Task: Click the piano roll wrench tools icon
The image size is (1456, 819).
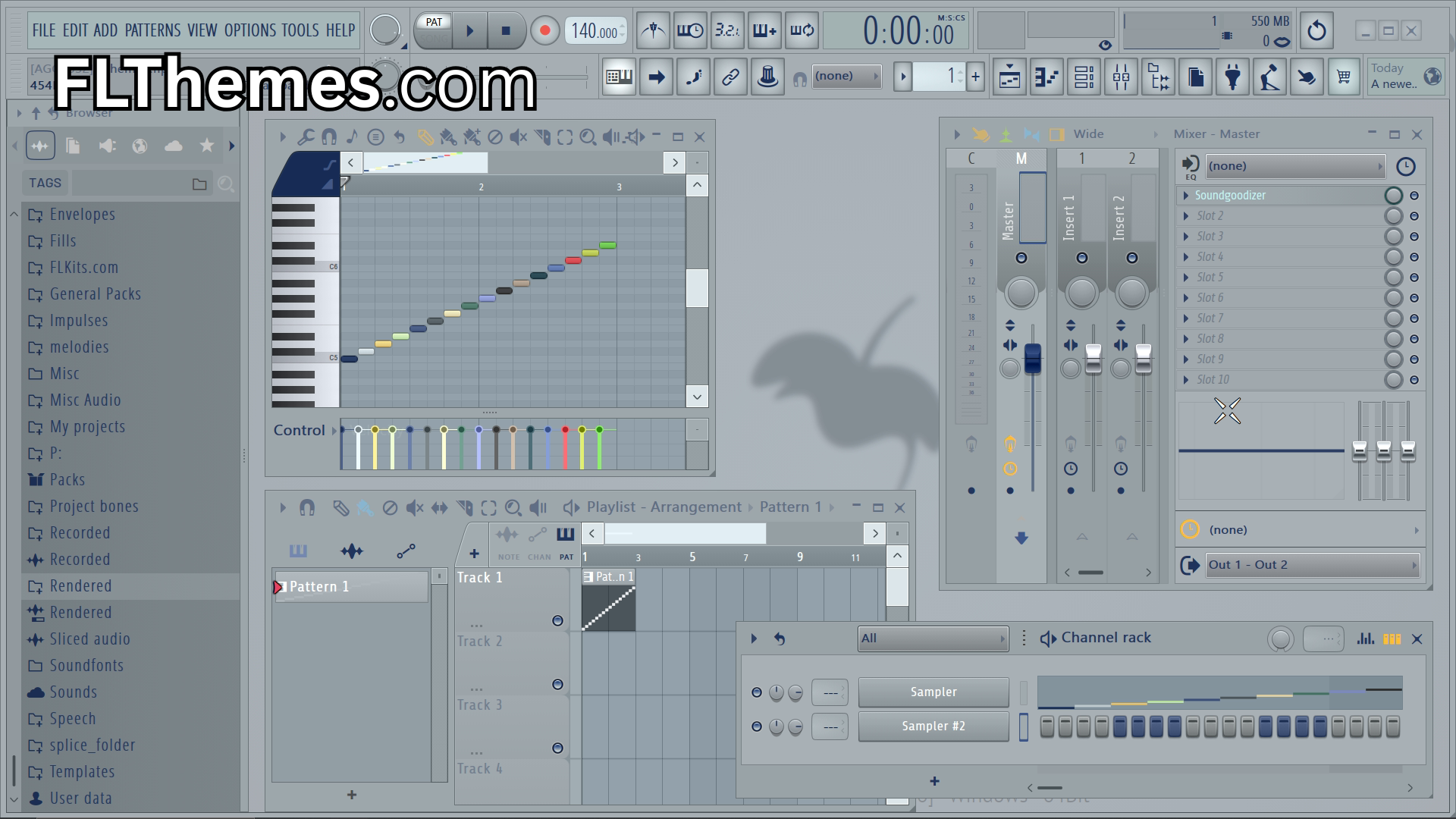Action: coord(306,137)
